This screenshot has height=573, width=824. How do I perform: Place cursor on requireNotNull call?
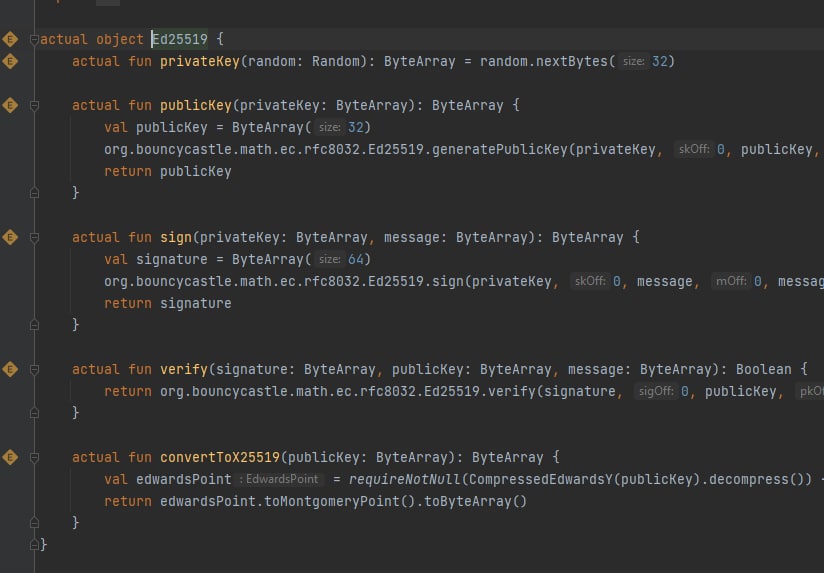[x=404, y=479]
